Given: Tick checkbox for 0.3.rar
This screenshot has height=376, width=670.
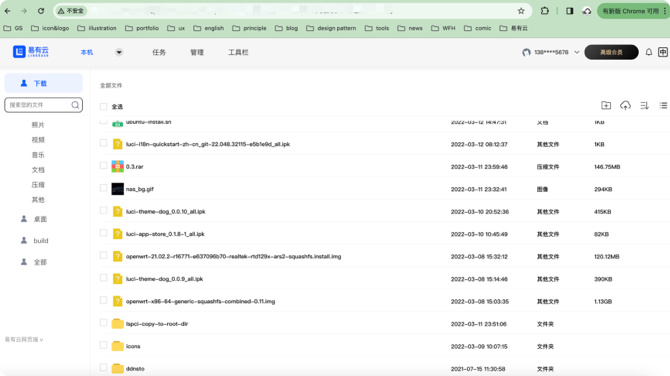Looking at the screenshot, I should tap(103, 166).
